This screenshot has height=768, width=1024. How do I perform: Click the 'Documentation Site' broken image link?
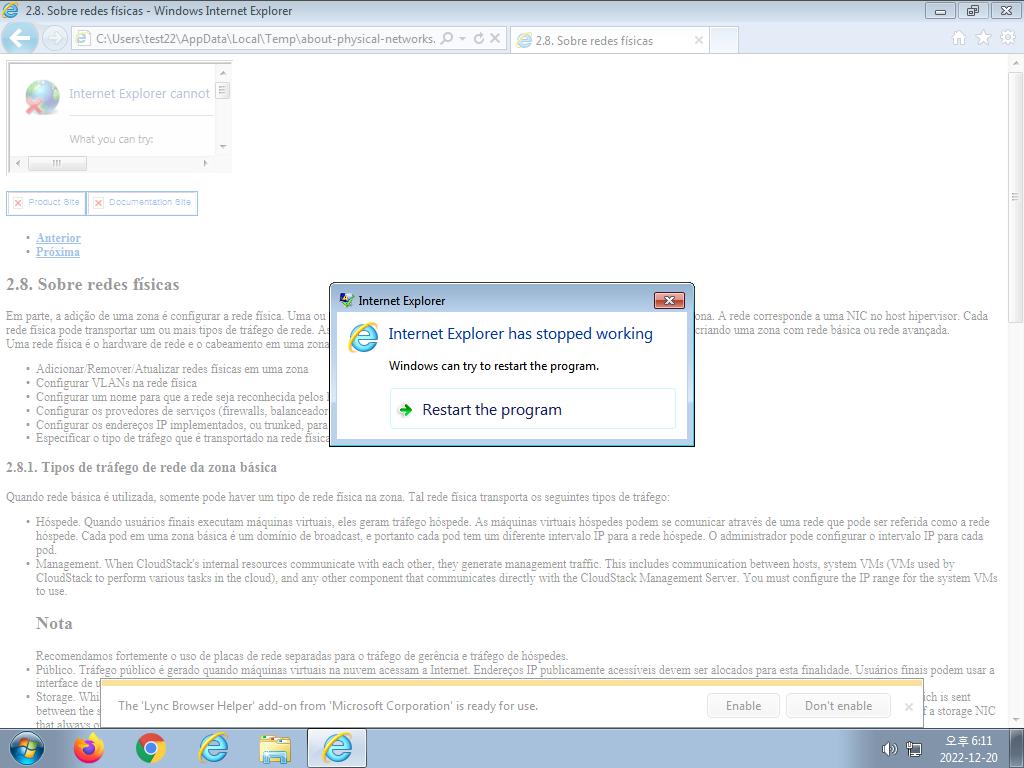[142, 202]
